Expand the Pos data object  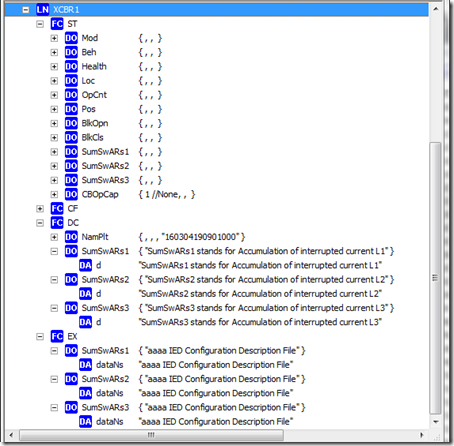[x=54, y=109]
